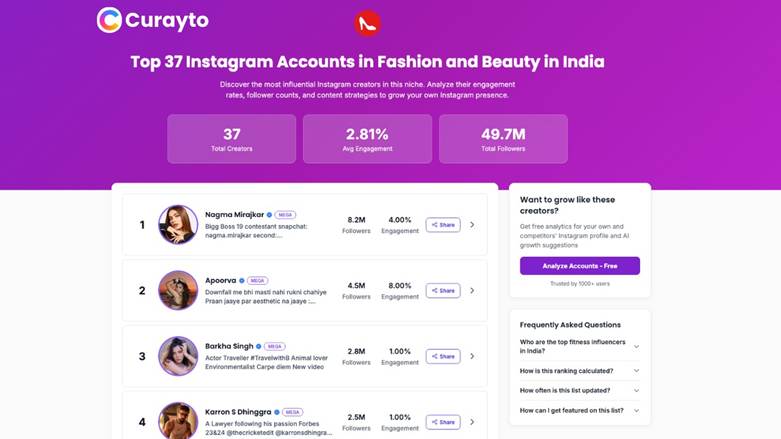Viewport: 781px width, 439px height.
Task: Open Apoorva's profile chevron arrow
Action: (472, 291)
